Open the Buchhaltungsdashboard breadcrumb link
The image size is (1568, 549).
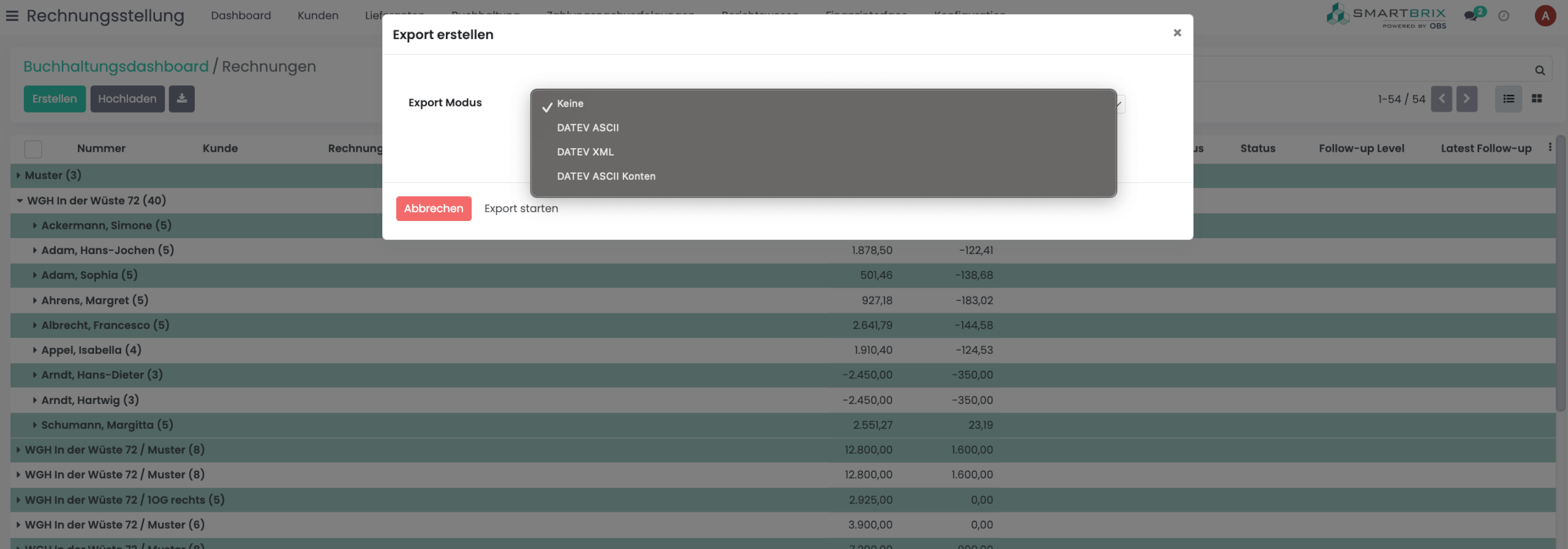coord(116,66)
